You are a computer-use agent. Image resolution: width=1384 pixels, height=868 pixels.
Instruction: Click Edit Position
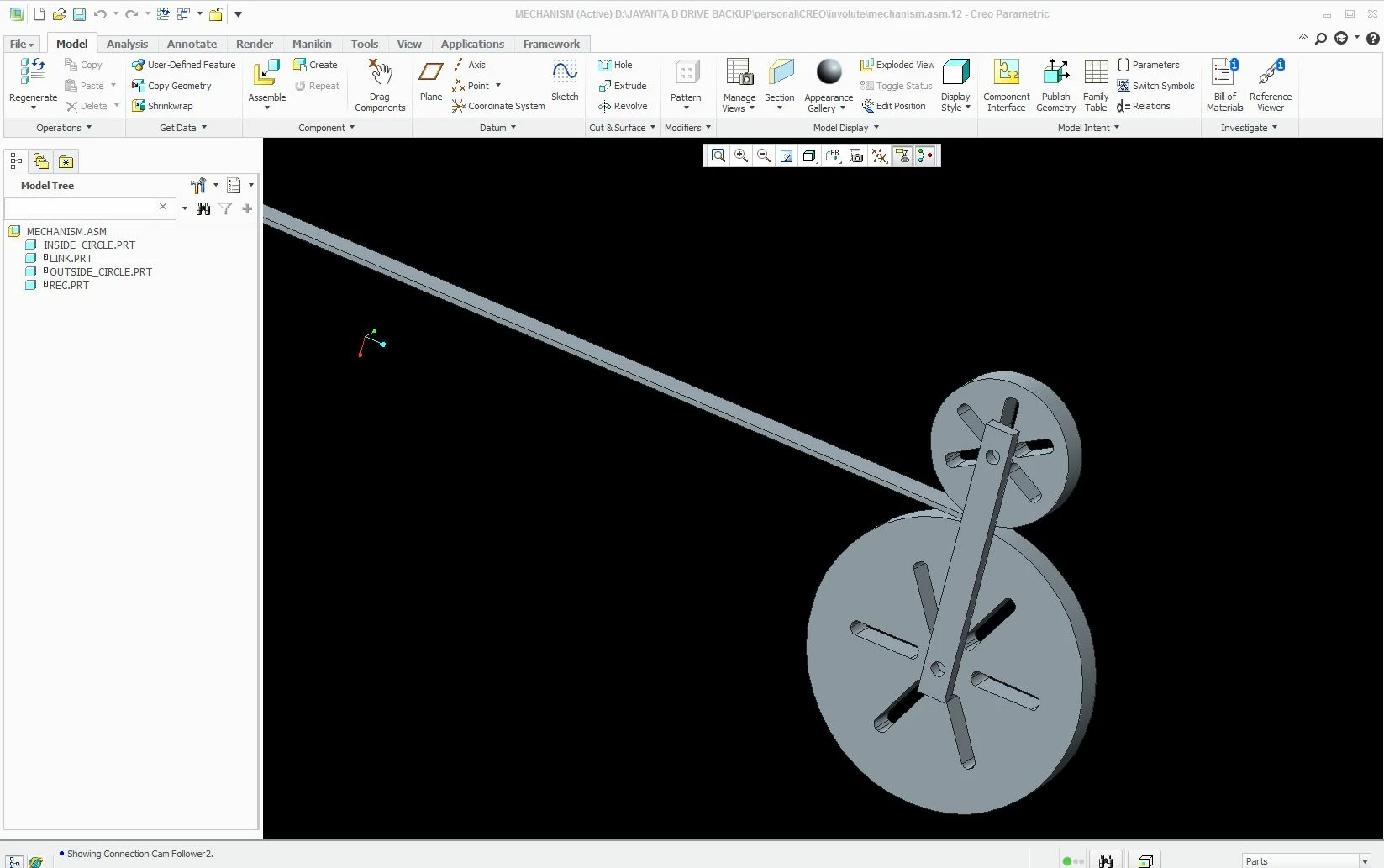(893, 106)
